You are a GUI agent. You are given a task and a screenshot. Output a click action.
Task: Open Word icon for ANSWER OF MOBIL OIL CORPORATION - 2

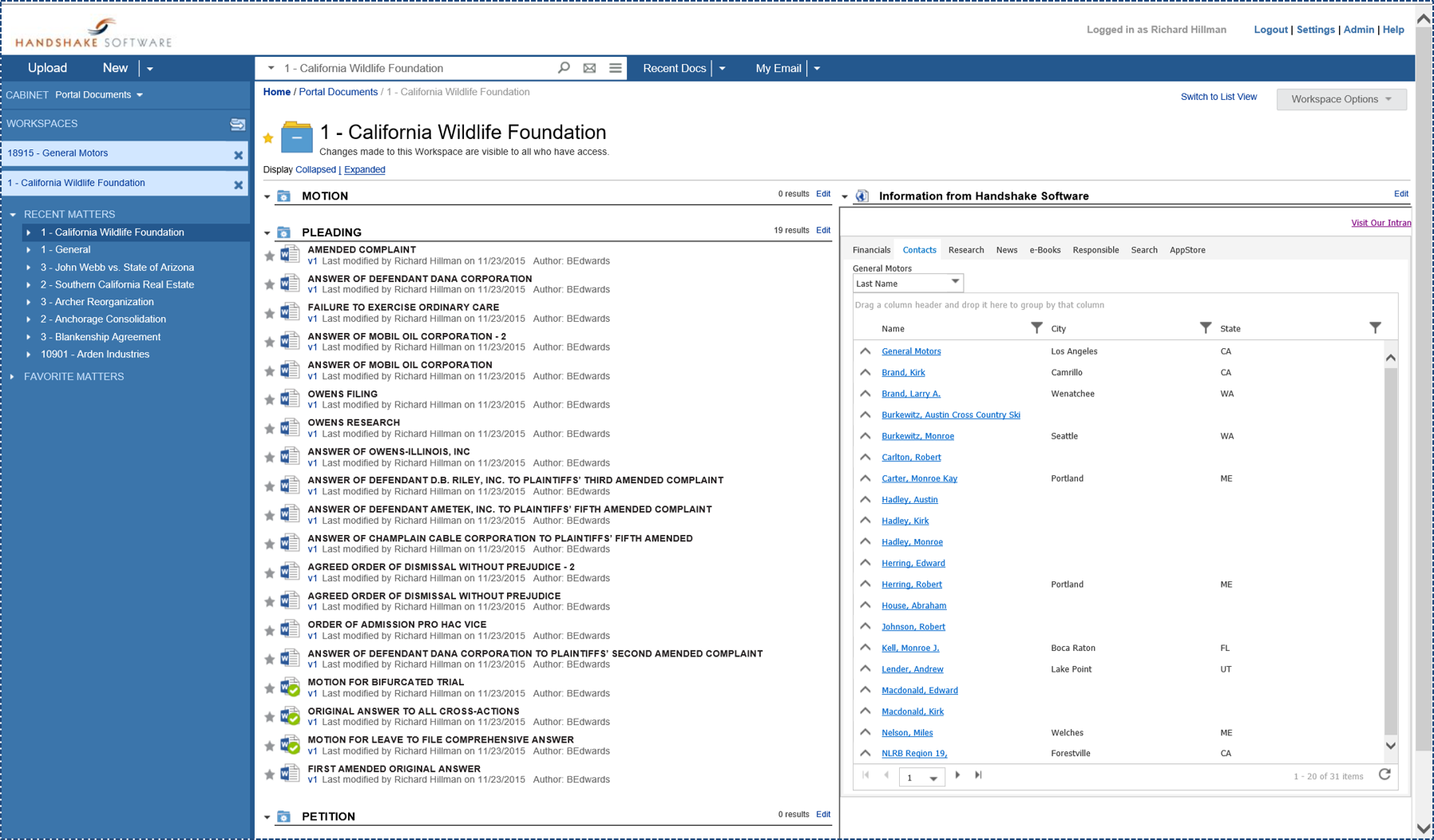pos(290,341)
